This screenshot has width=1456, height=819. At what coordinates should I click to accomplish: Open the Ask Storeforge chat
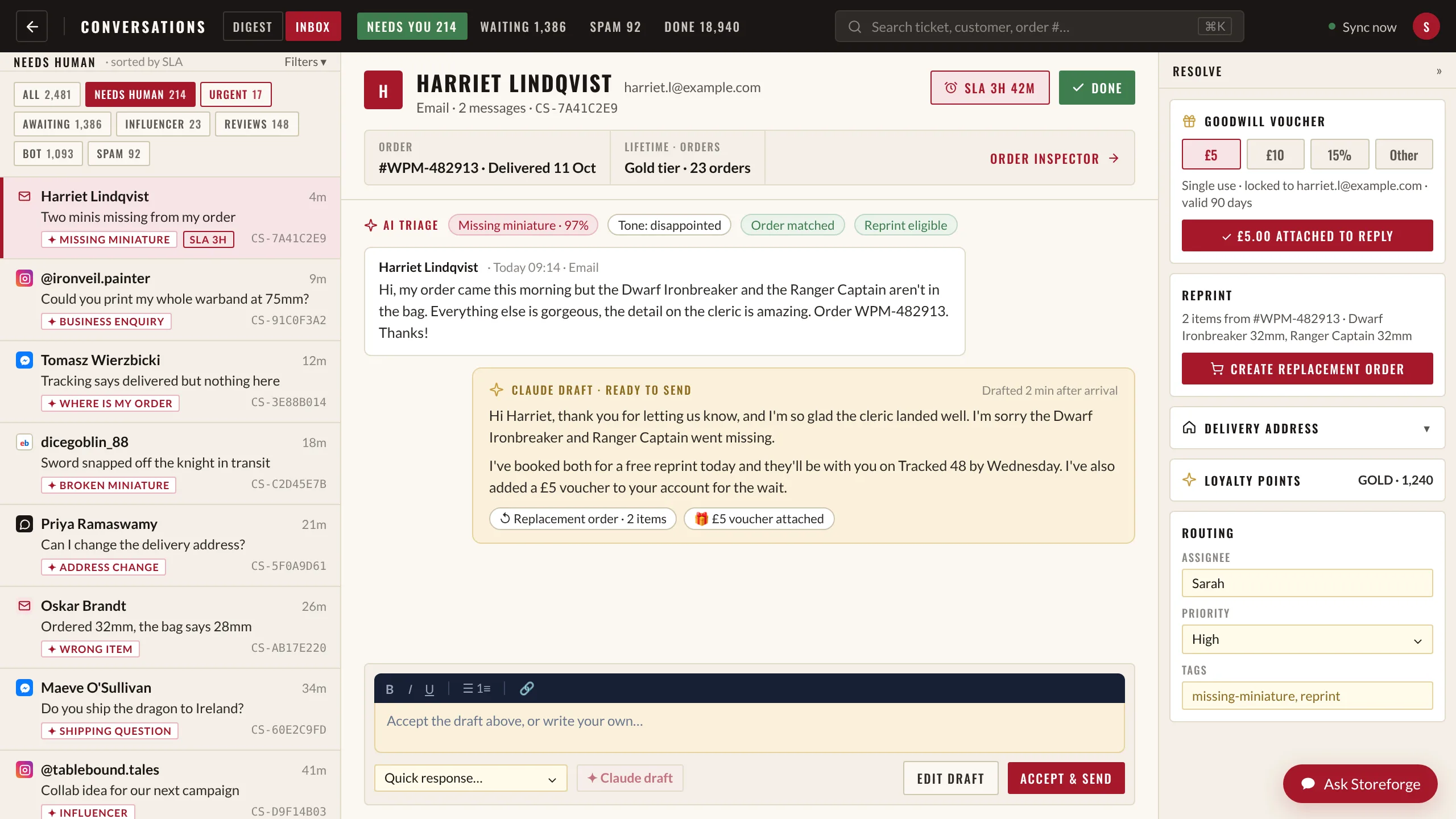click(1360, 784)
